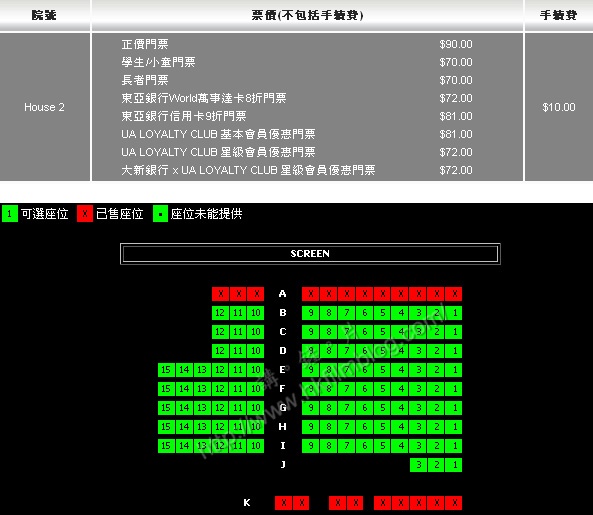Select seat F6

tap(365, 389)
